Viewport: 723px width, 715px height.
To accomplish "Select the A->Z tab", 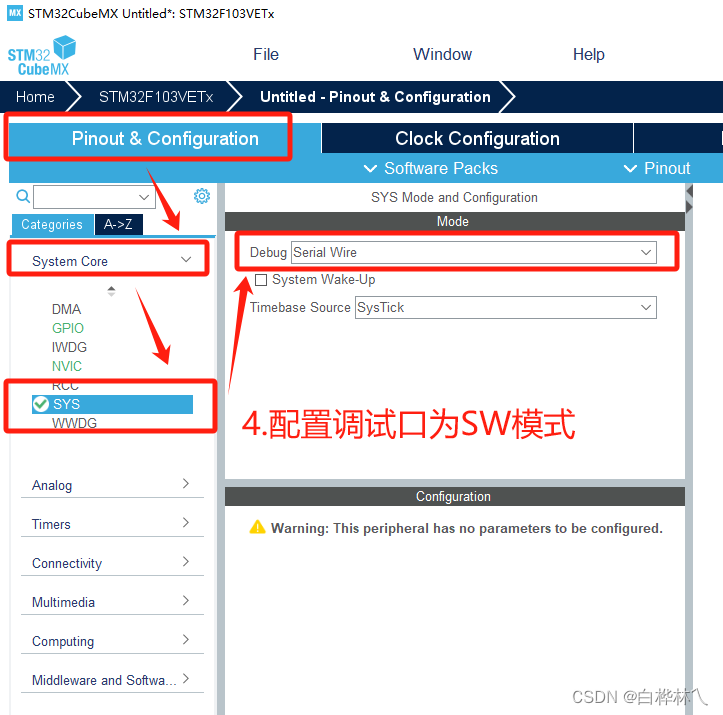I will 119,225.
